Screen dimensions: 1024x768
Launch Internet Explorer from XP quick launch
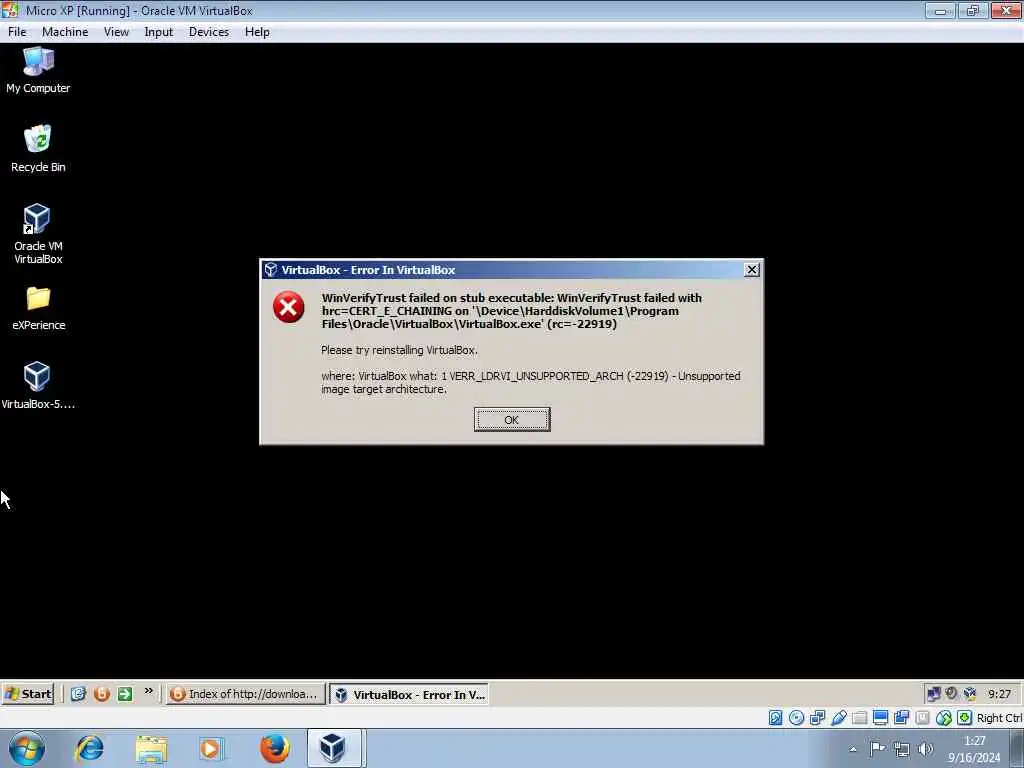click(x=78, y=694)
